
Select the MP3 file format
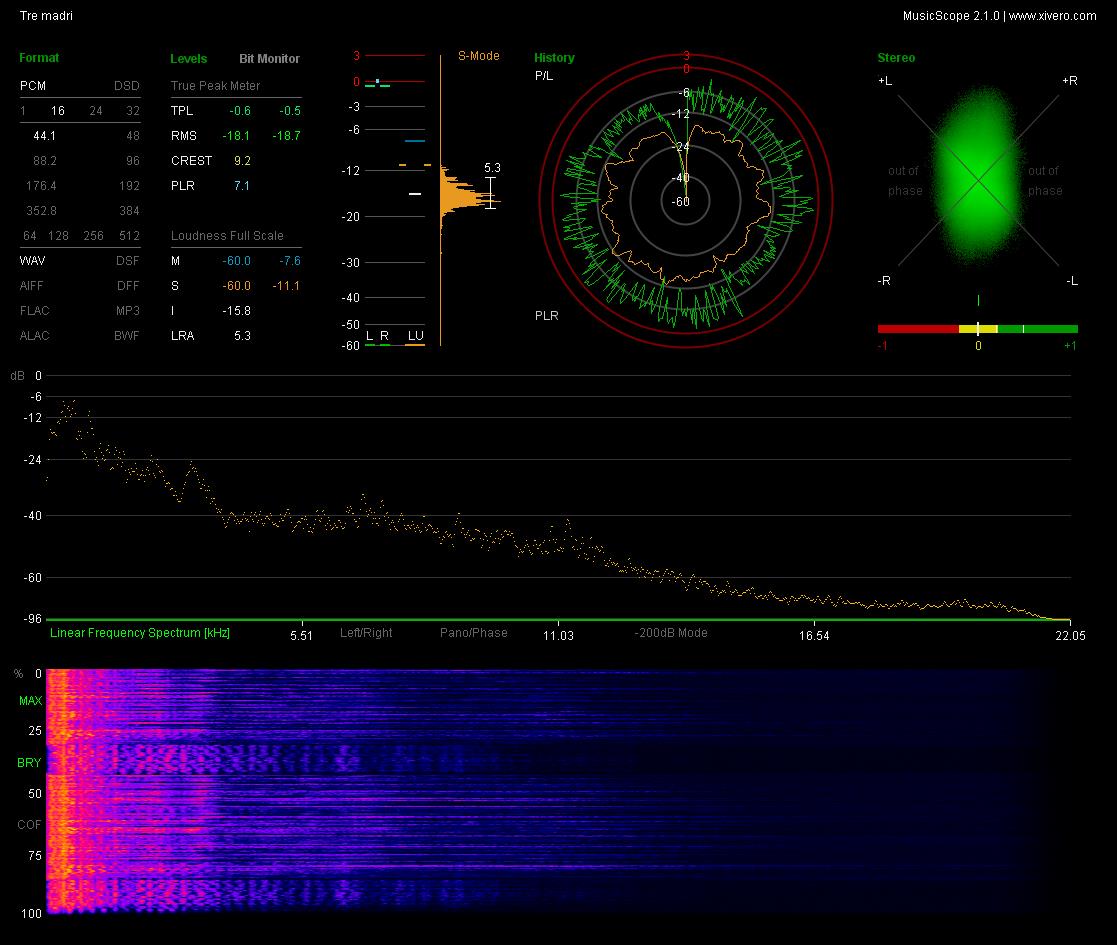click(x=128, y=310)
